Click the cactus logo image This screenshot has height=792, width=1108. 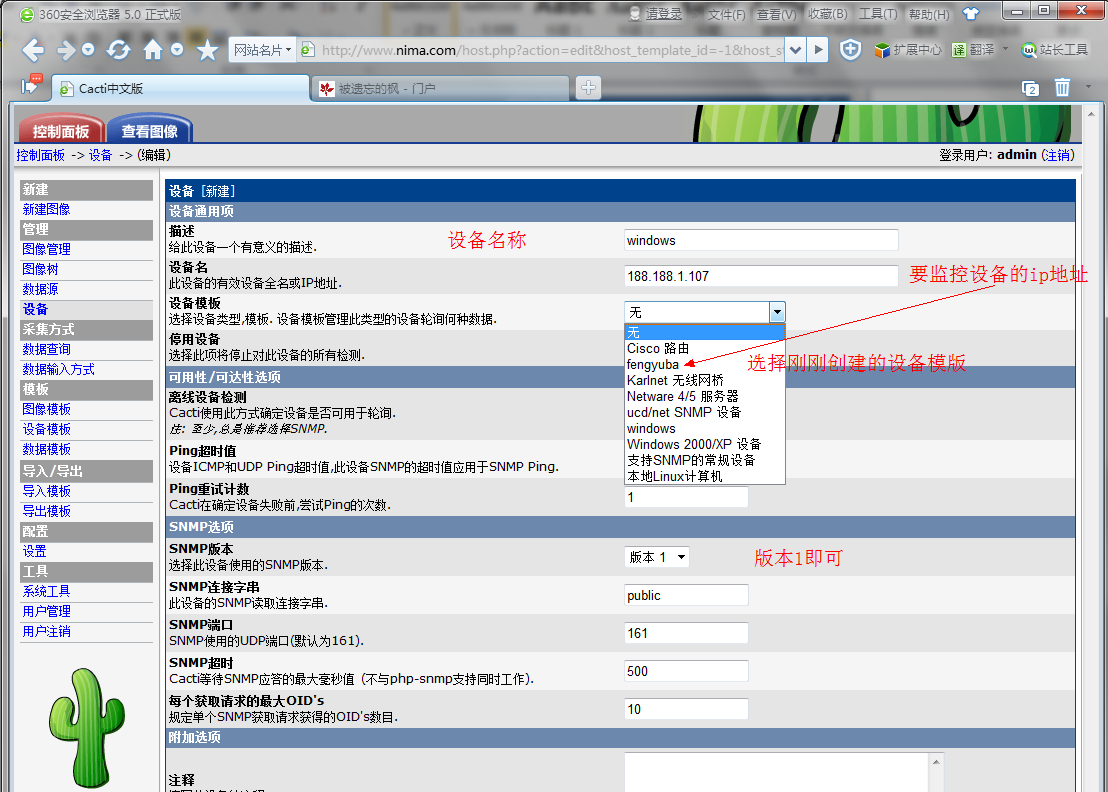tap(86, 728)
